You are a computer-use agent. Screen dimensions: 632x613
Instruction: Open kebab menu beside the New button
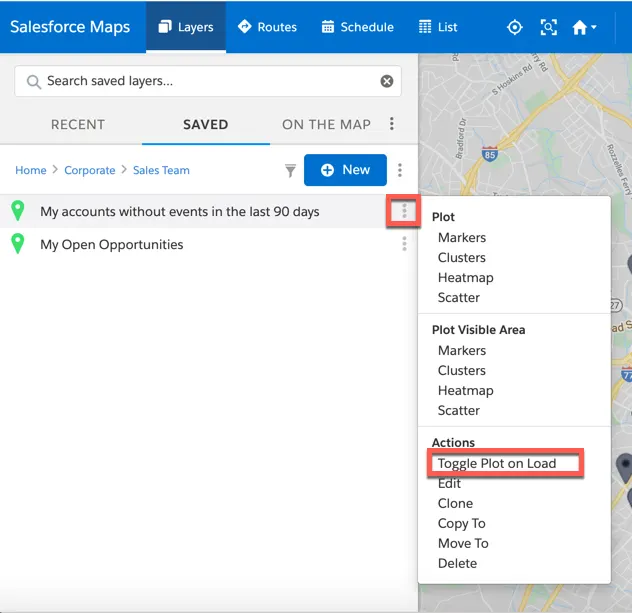(x=400, y=170)
